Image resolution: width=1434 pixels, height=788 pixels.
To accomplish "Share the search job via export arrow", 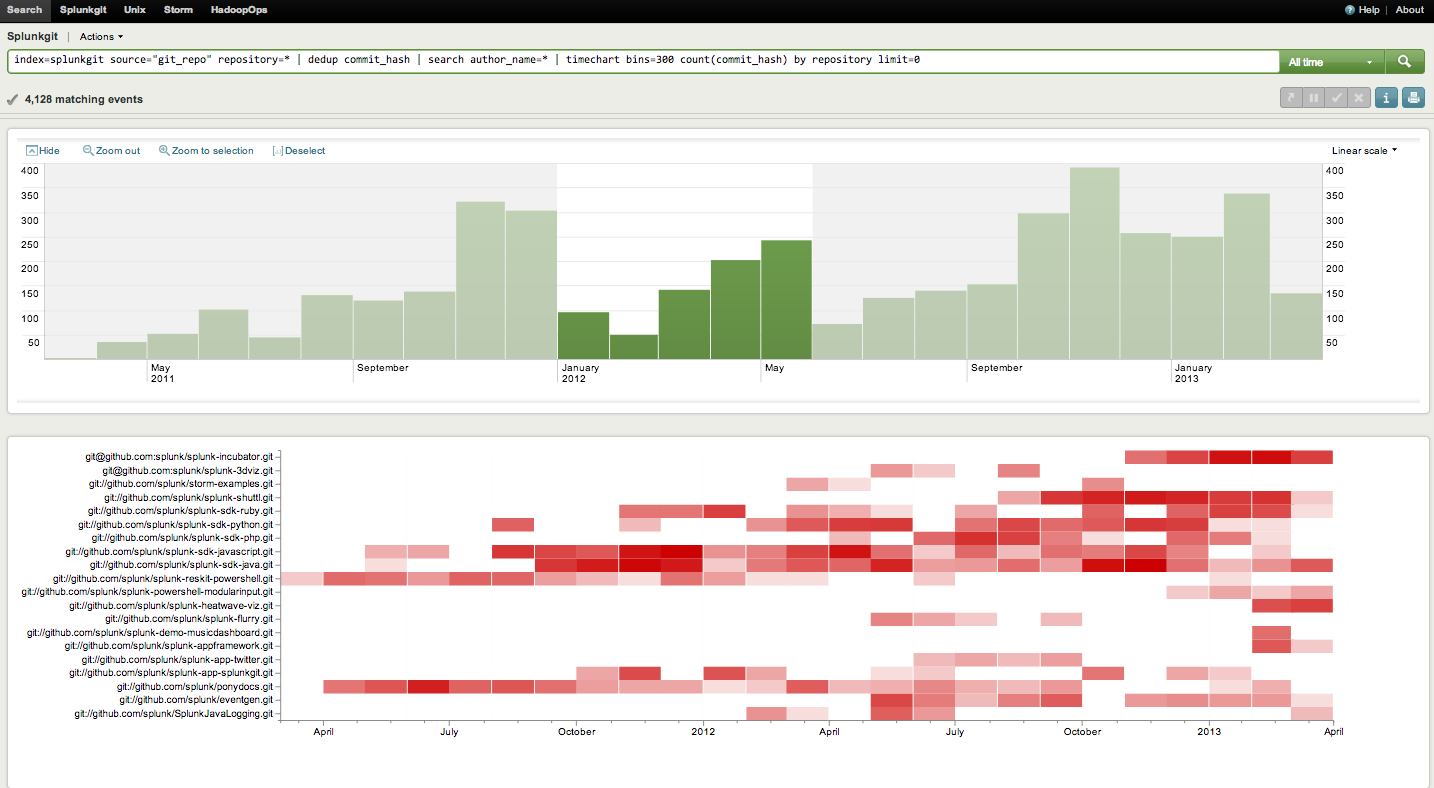I will [x=1289, y=97].
